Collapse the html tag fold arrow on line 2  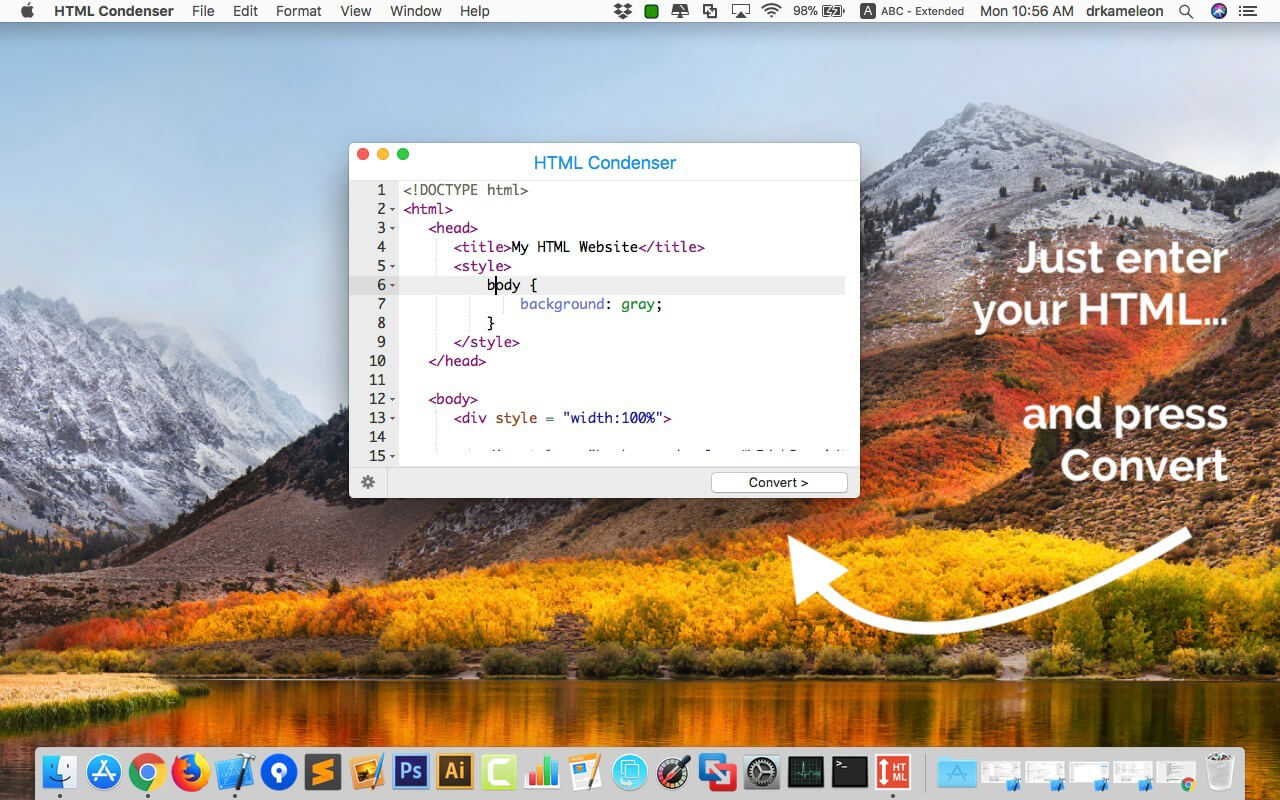pos(393,210)
